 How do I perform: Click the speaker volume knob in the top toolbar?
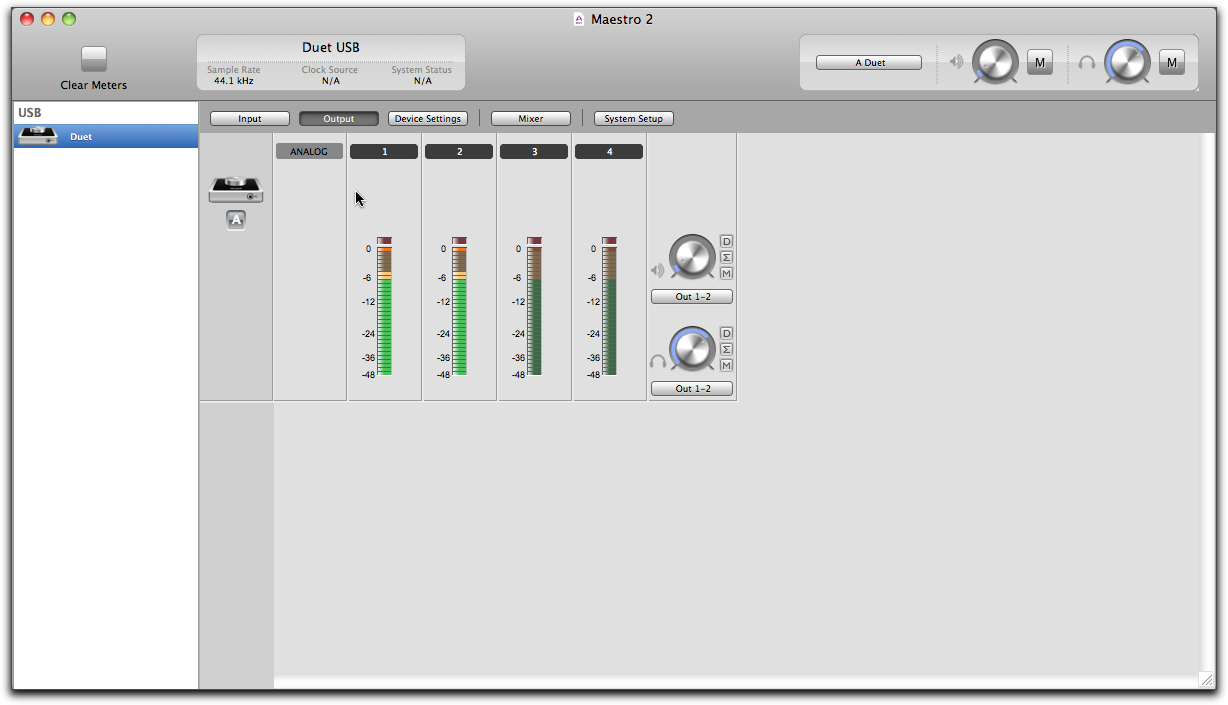[x=995, y=62]
